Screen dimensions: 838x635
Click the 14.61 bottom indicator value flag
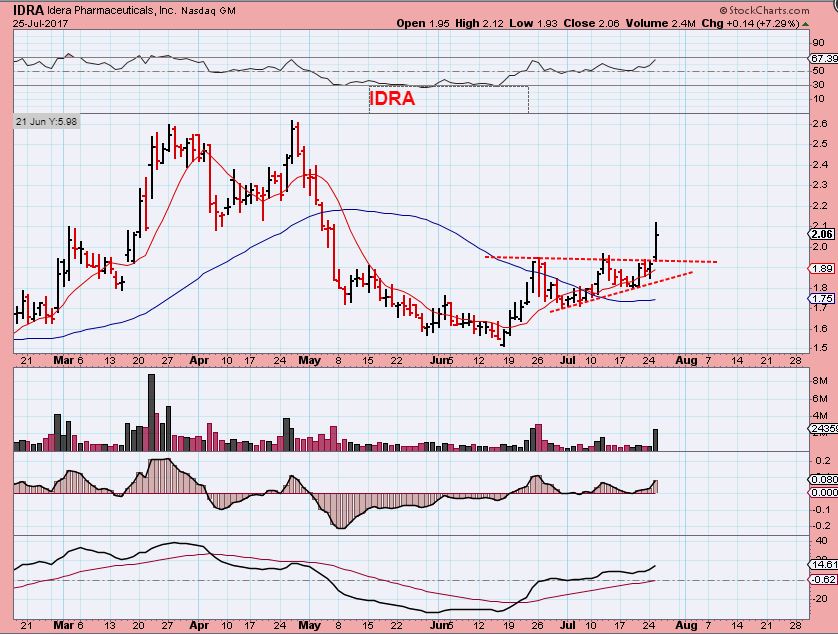(824, 564)
